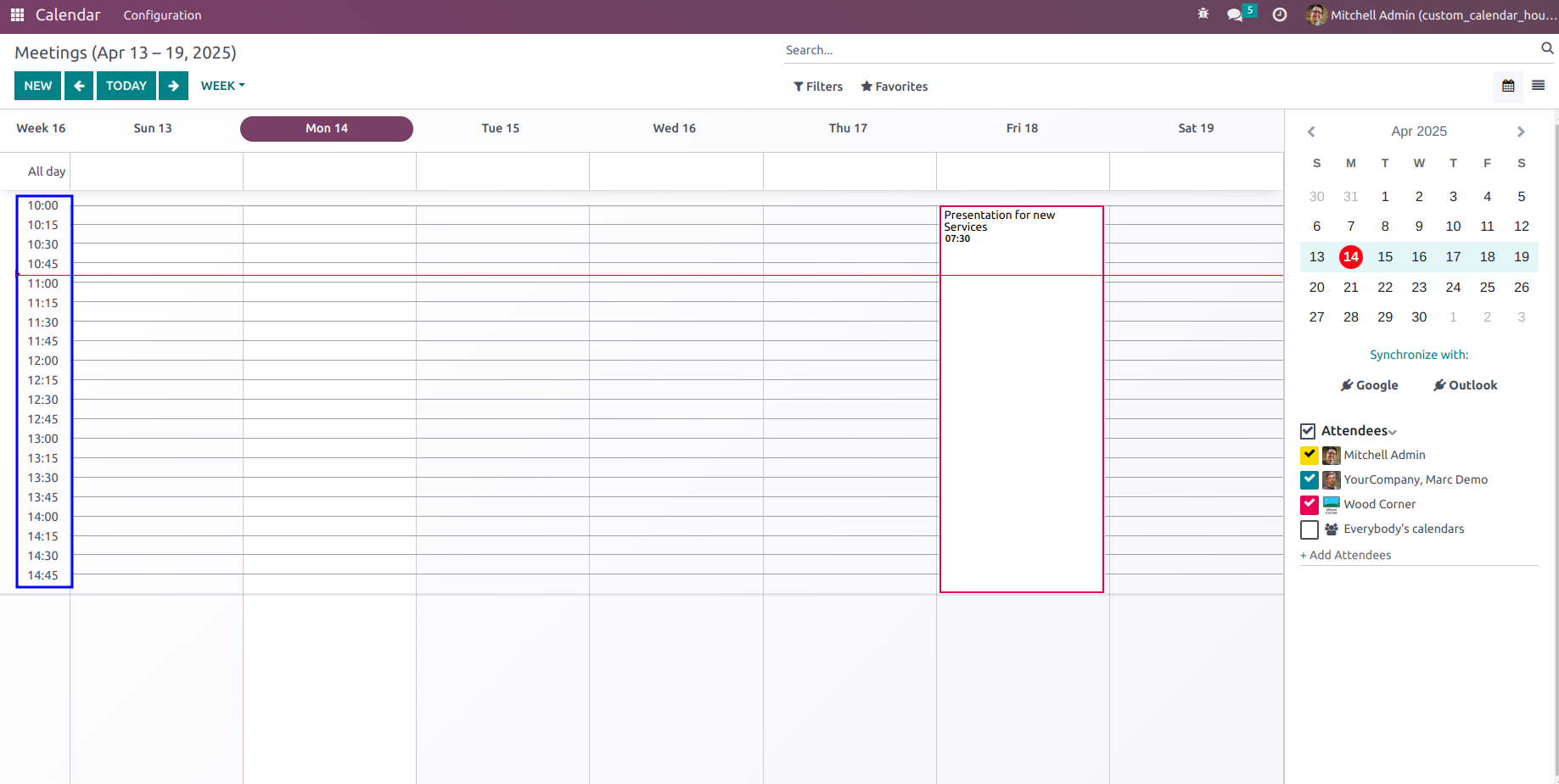Click Everybody's calendars group icon
Image resolution: width=1559 pixels, height=784 pixels.
coord(1331,529)
